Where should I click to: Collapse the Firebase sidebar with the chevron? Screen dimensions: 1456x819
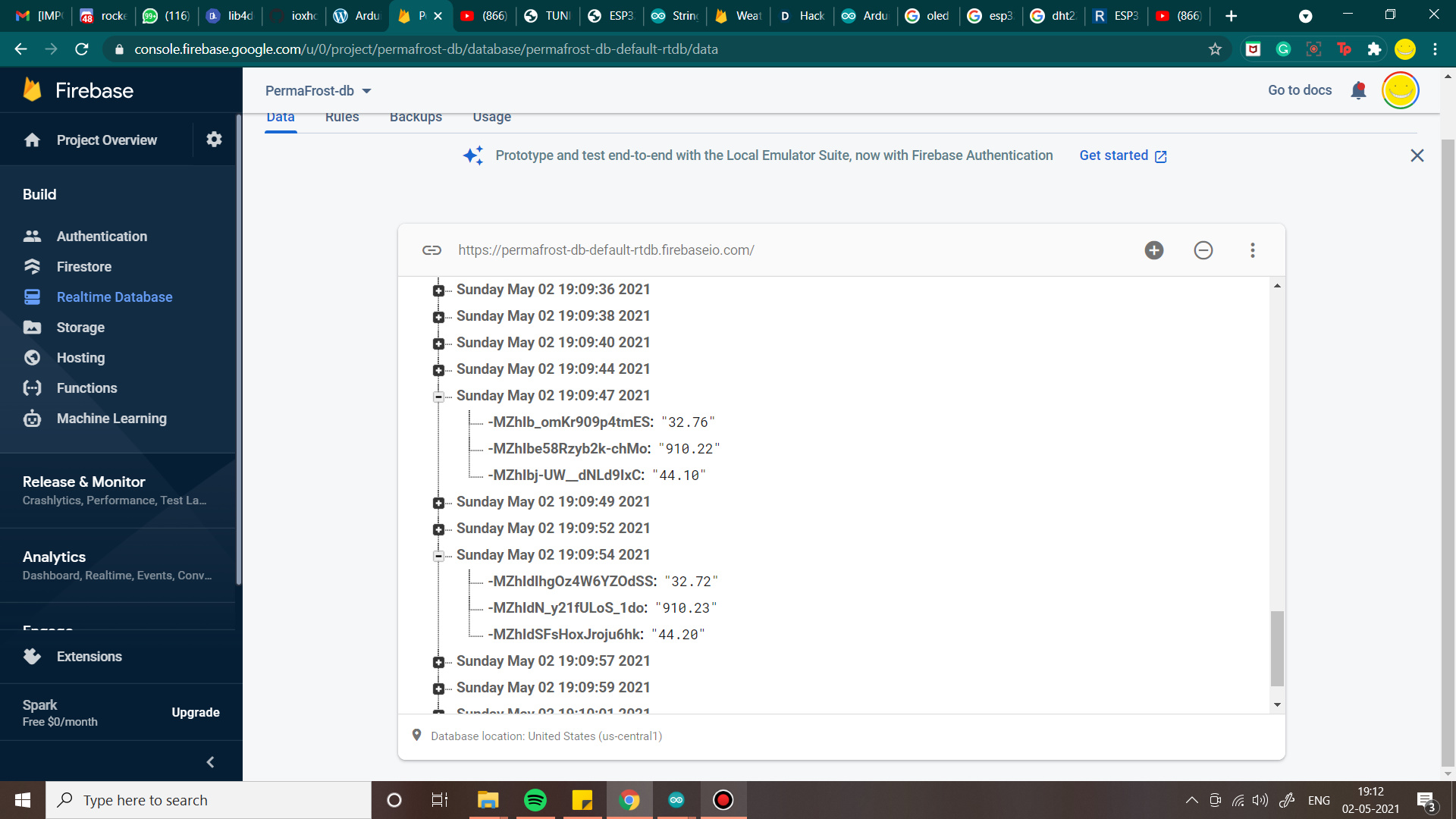point(210,762)
